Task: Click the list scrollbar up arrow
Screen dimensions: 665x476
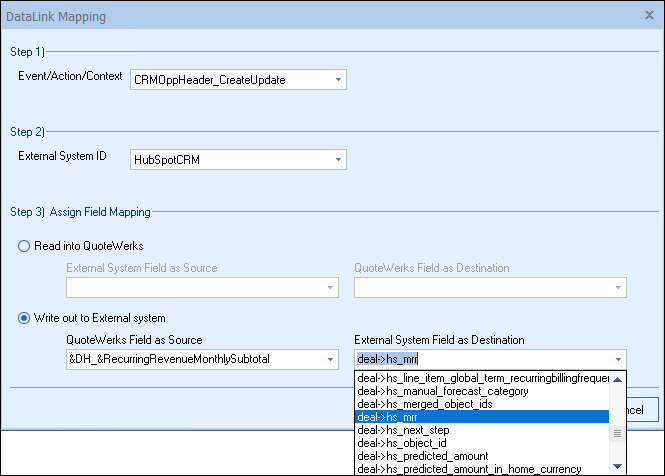Action: pos(618,379)
